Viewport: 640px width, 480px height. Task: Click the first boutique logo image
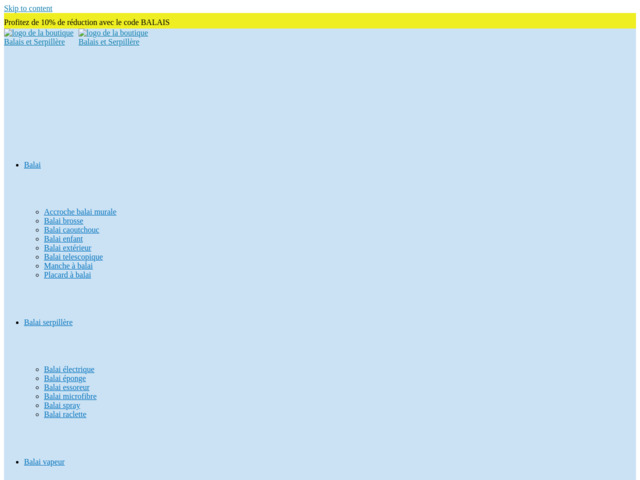38,33
